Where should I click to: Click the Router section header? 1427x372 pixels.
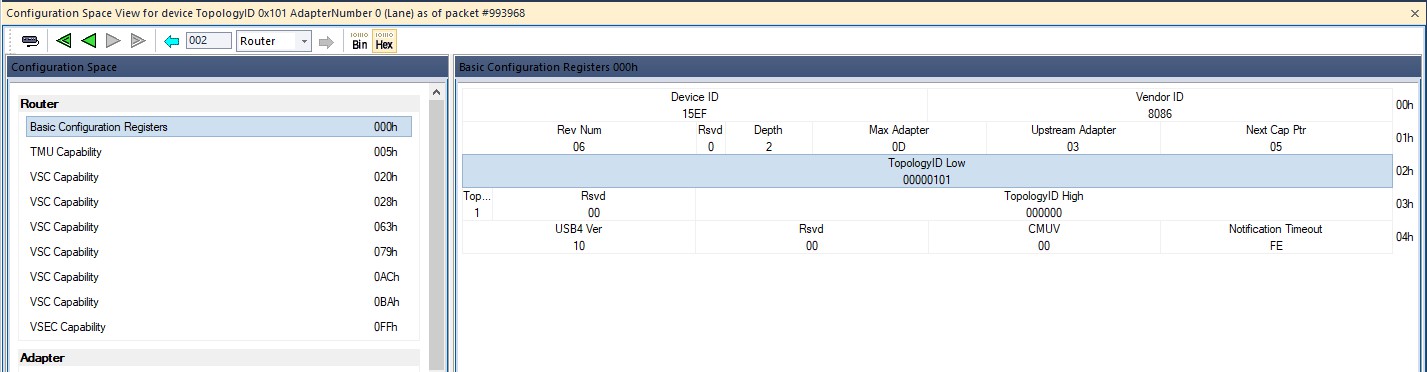219,104
